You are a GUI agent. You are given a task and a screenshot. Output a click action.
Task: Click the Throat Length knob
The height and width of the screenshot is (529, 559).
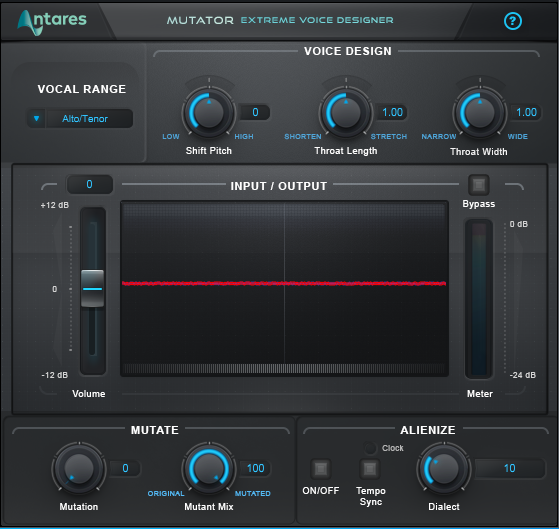pos(345,112)
